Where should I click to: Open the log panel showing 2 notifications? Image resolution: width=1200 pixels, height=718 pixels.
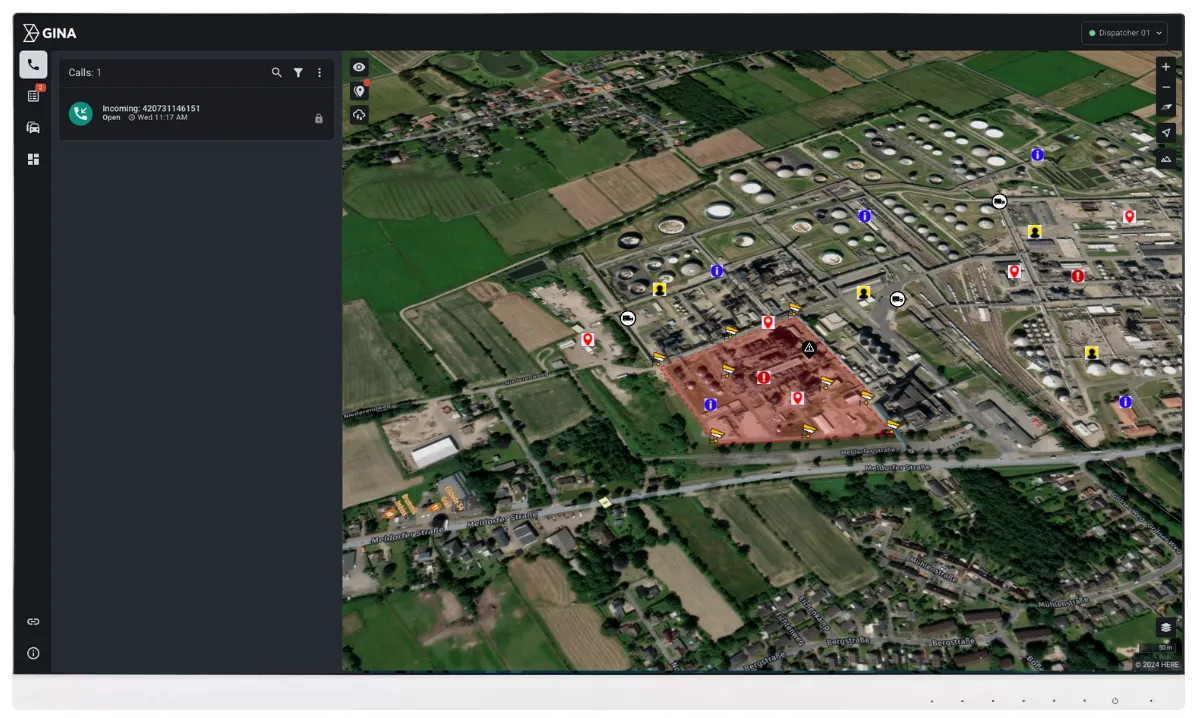click(33, 96)
